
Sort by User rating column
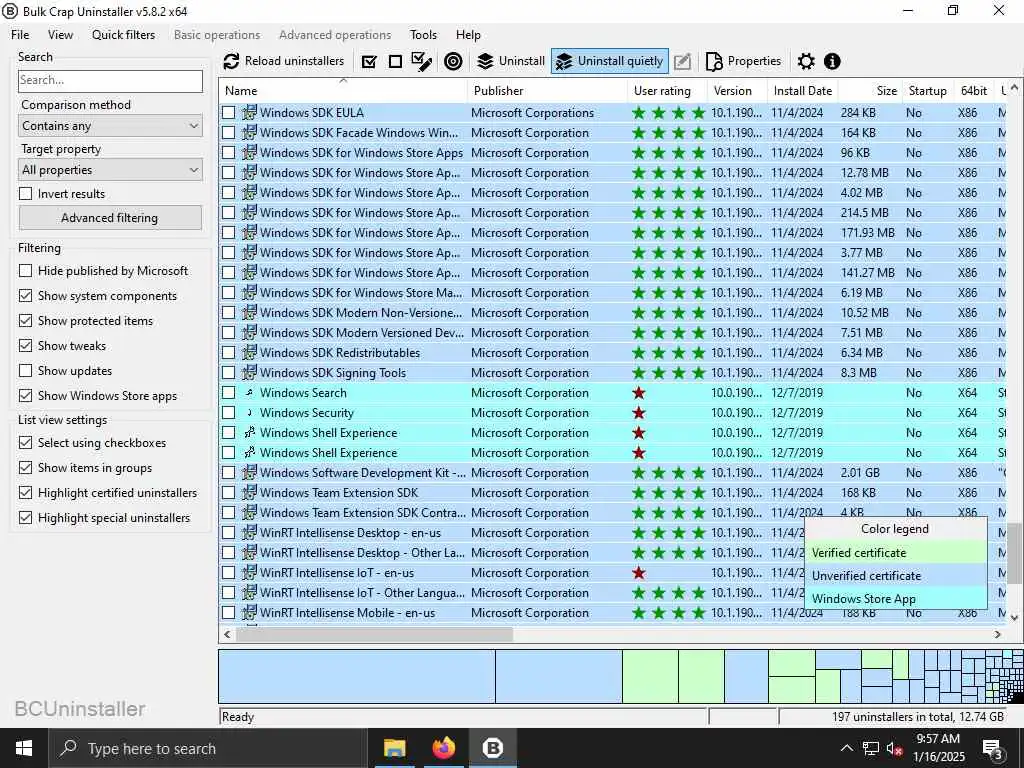click(667, 91)
